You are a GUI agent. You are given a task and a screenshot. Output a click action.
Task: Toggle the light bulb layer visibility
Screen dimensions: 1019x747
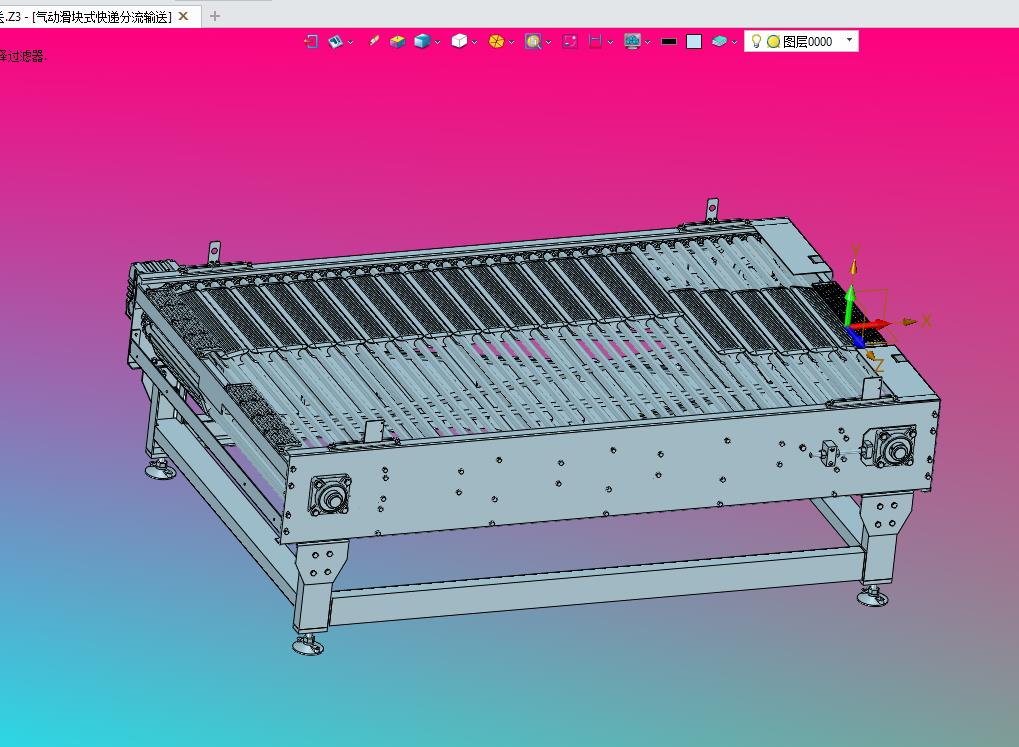pos(756,42)
